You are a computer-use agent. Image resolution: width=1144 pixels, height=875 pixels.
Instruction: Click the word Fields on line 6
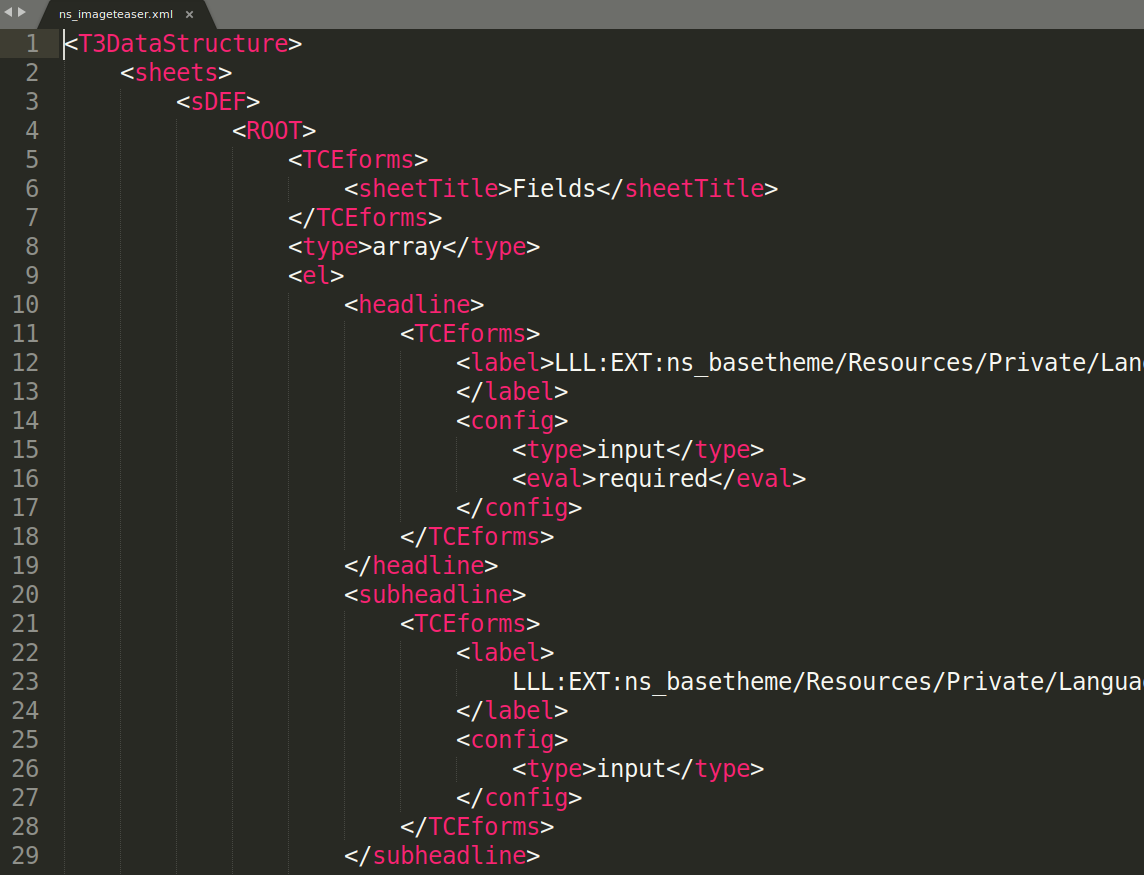coord(554,189)
